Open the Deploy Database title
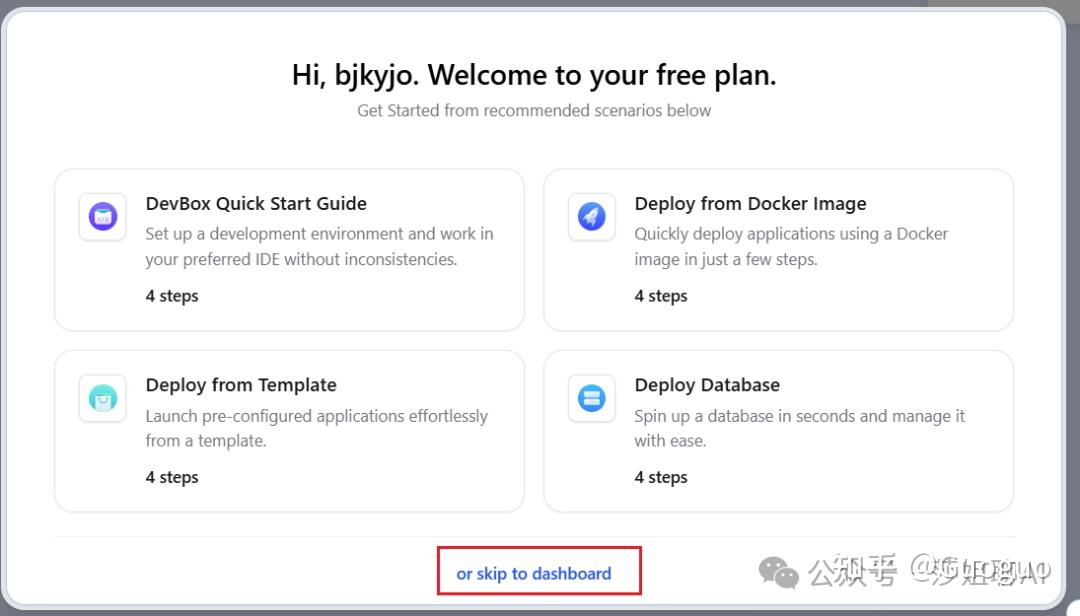 707,385
